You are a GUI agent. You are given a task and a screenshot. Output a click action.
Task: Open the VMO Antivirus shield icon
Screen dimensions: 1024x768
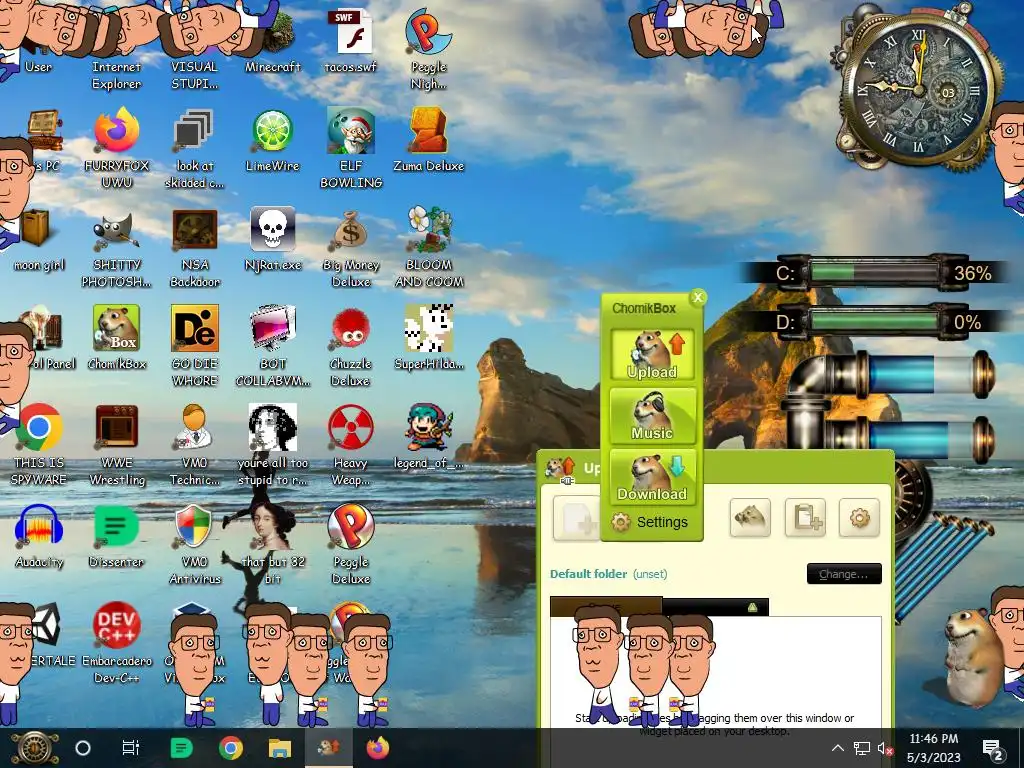click(195, 543)
